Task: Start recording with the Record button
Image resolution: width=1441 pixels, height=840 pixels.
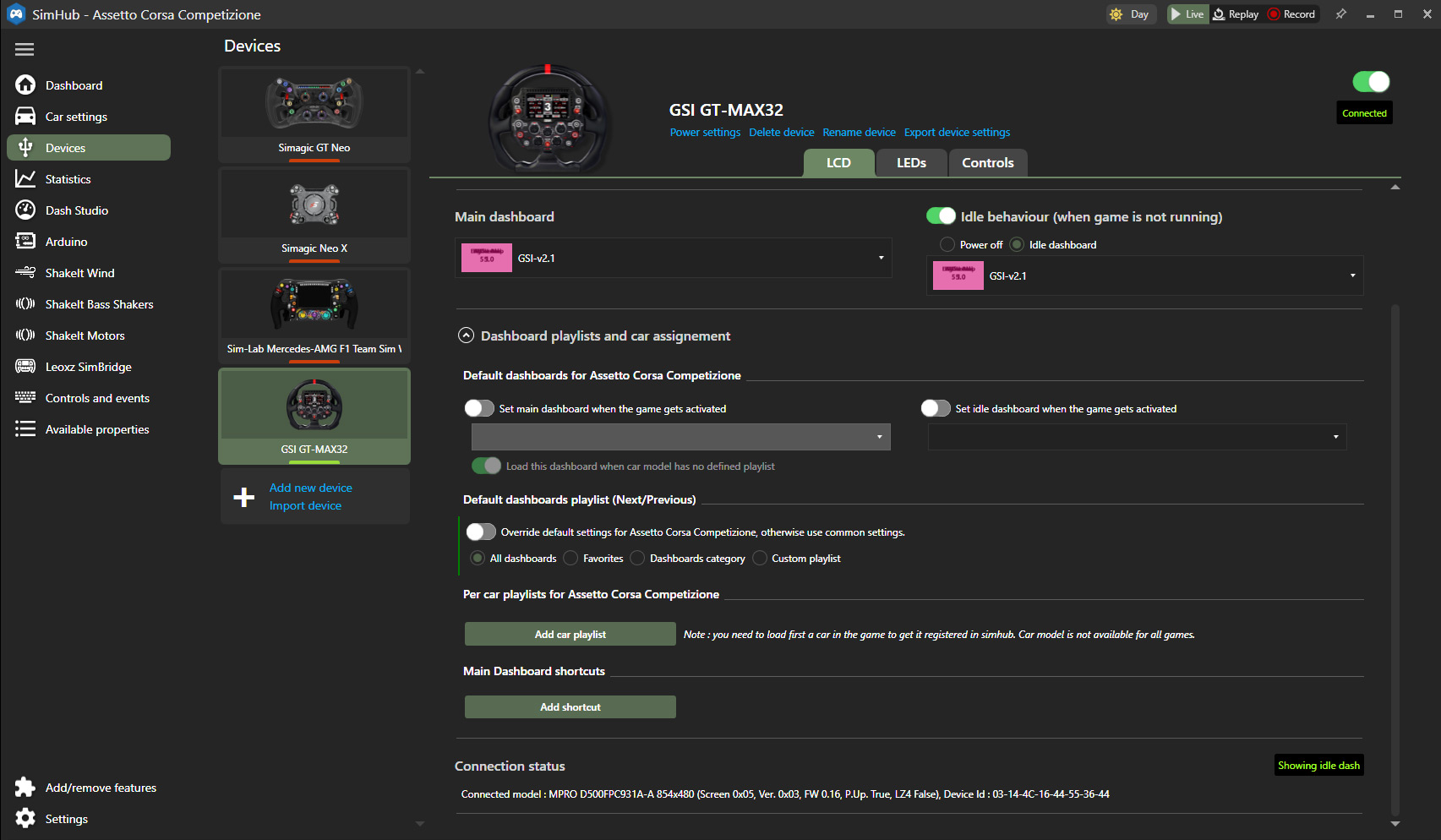Action: pyautogui.click(x=1291, y=14)
